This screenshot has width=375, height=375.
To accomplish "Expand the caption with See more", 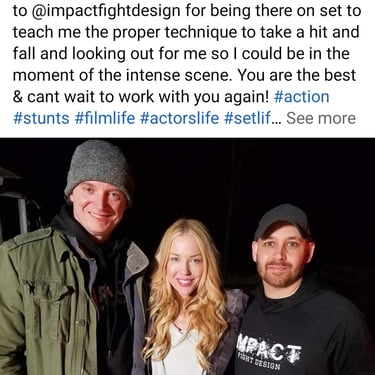I will (x=321, y=118).
